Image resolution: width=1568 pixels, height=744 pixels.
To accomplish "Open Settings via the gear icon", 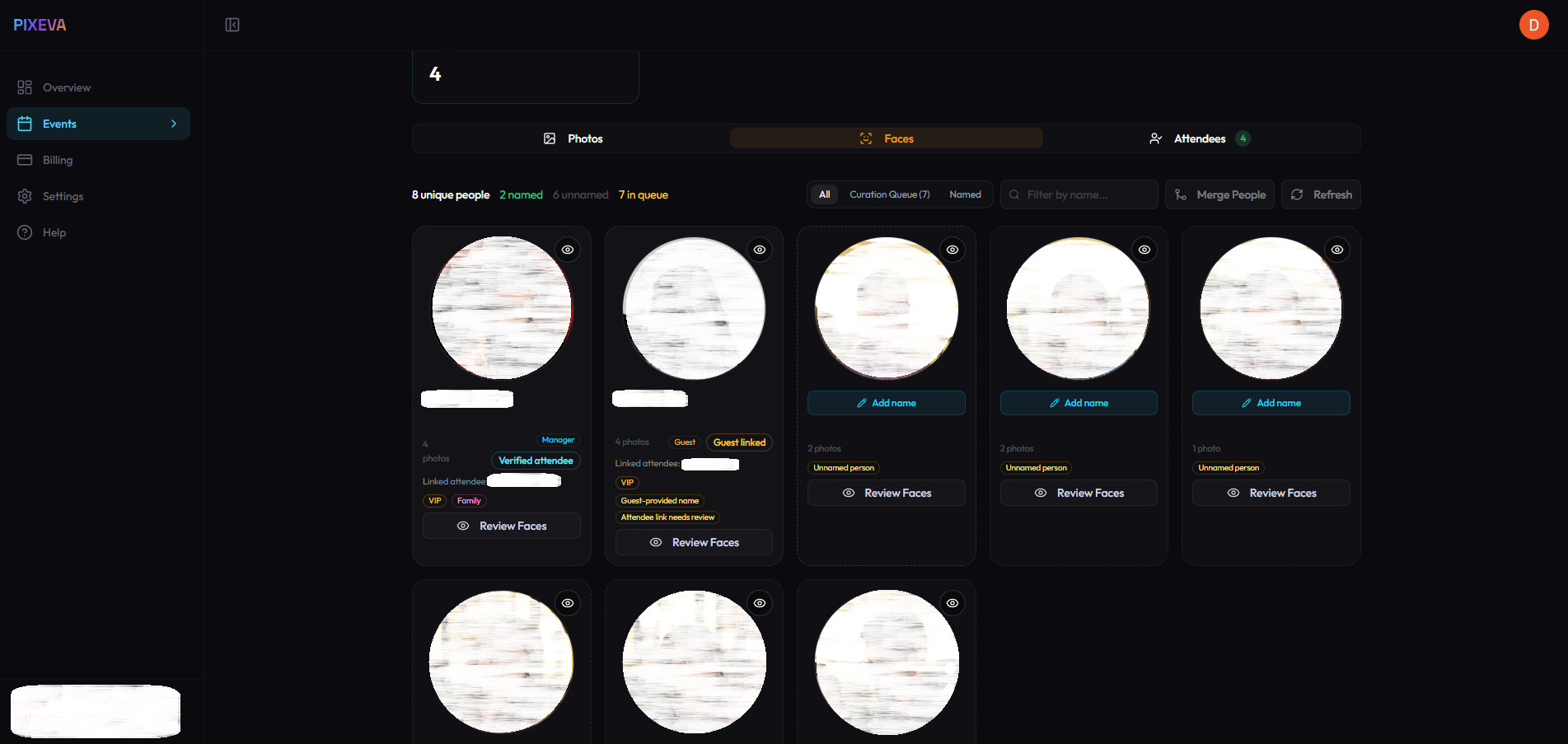I will (26, 196).
